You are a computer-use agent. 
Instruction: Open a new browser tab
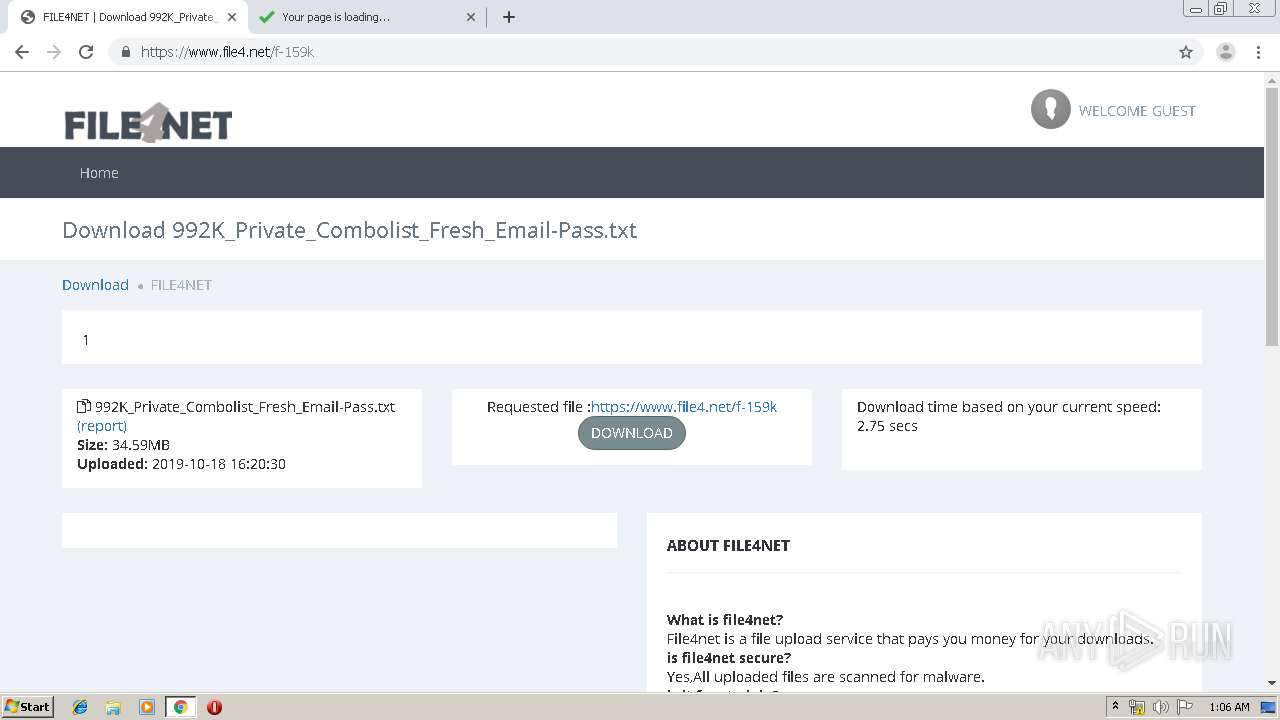click(508, 17)
